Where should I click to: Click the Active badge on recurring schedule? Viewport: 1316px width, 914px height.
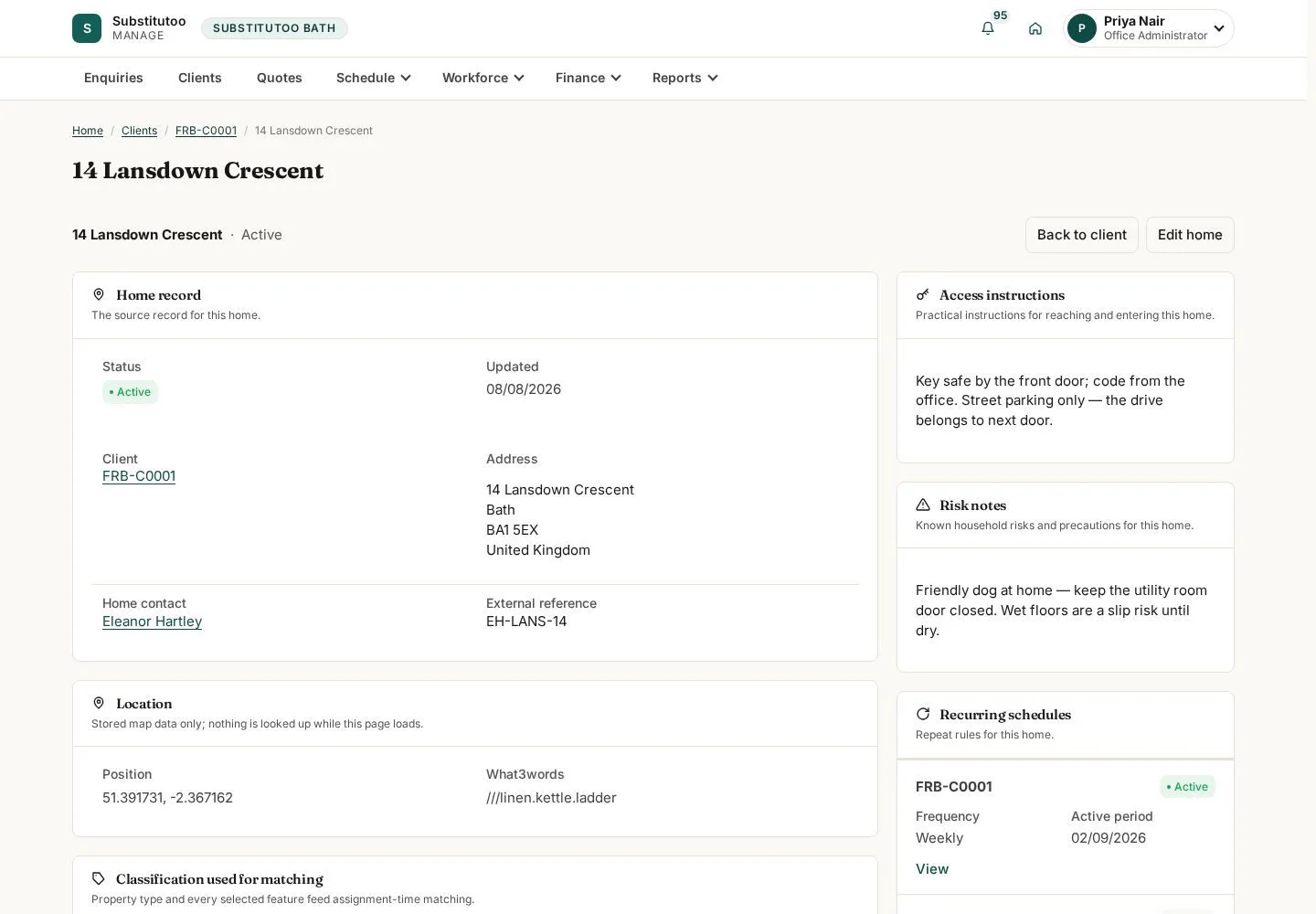(x=1187, y=787)
